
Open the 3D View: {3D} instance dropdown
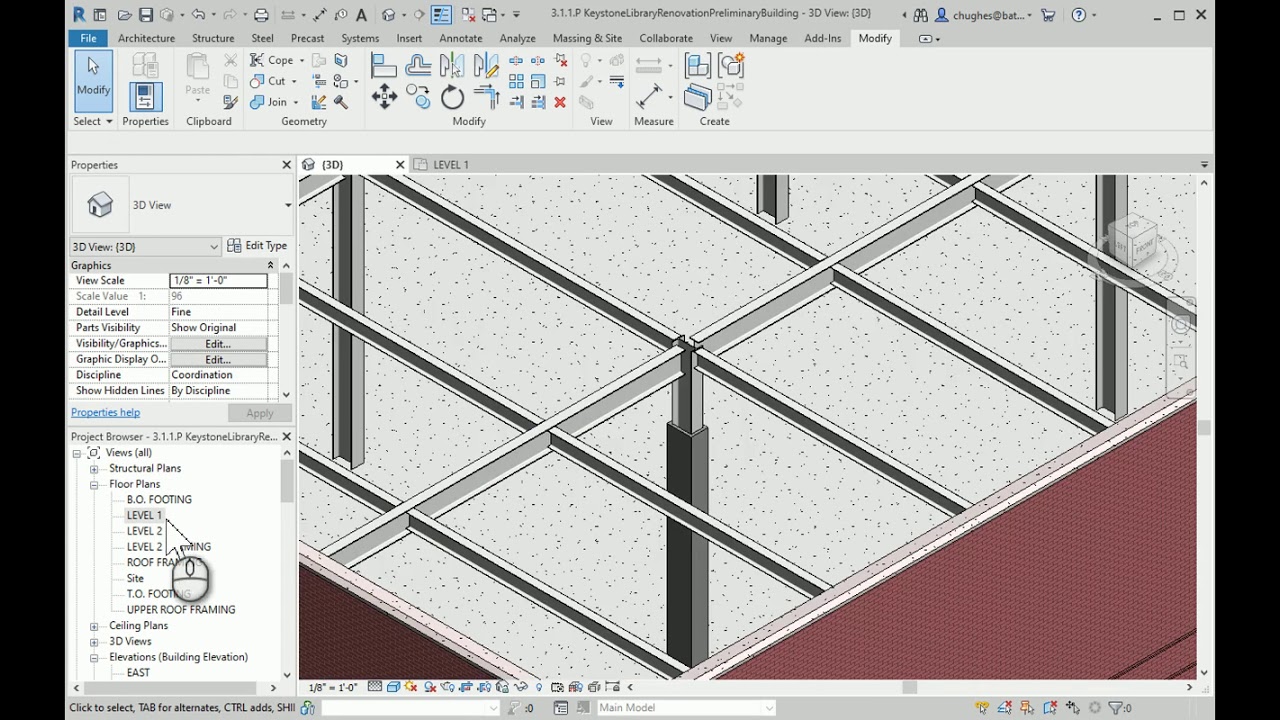click(x=214, y=247)
